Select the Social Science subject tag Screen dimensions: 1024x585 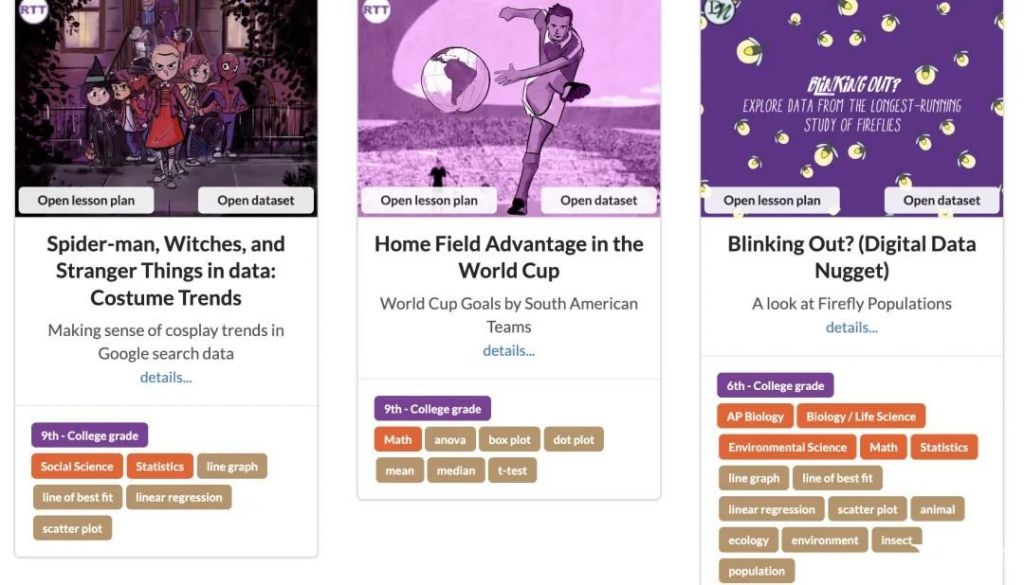(x=77, y=466)
